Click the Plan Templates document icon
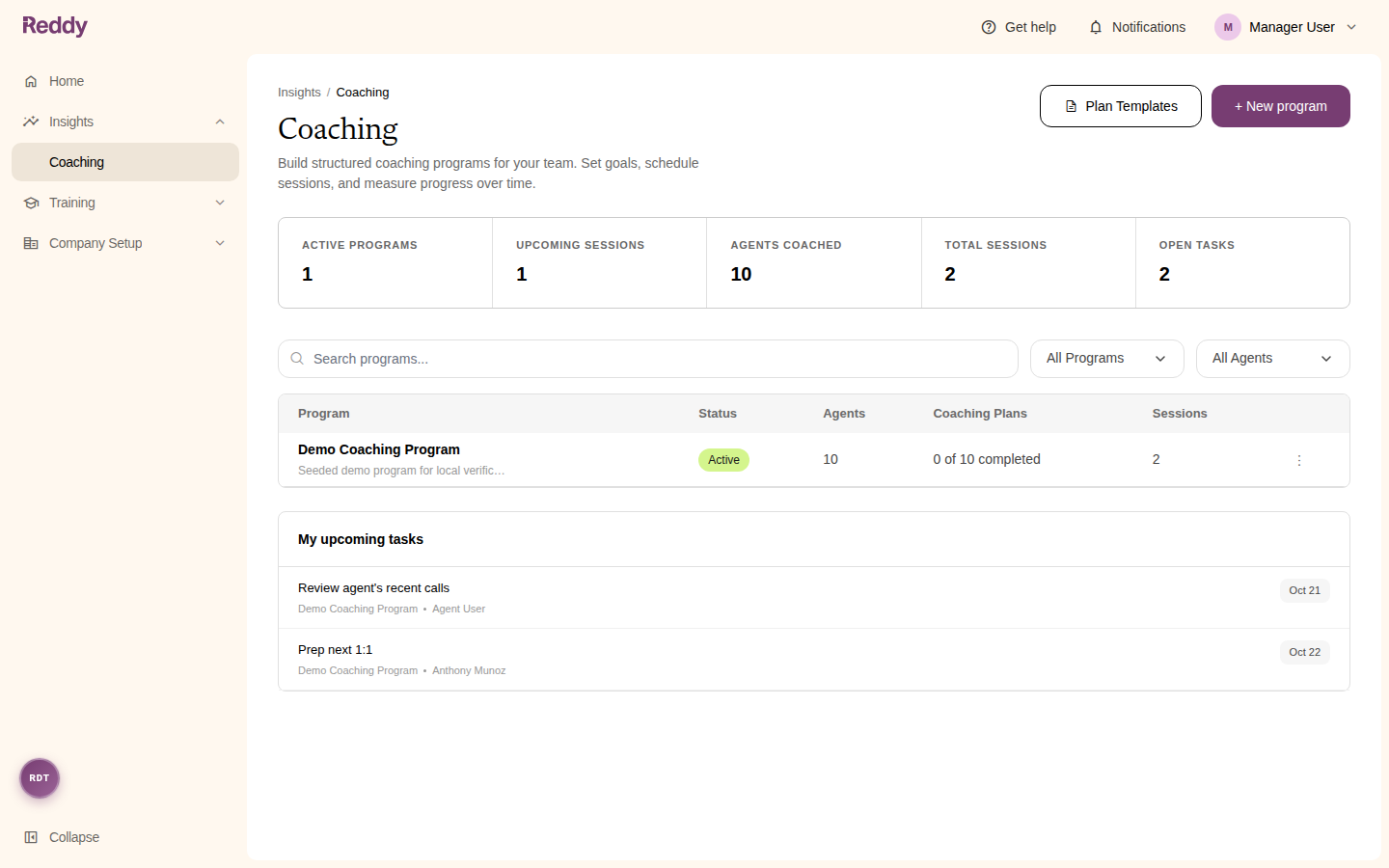 1071,106
